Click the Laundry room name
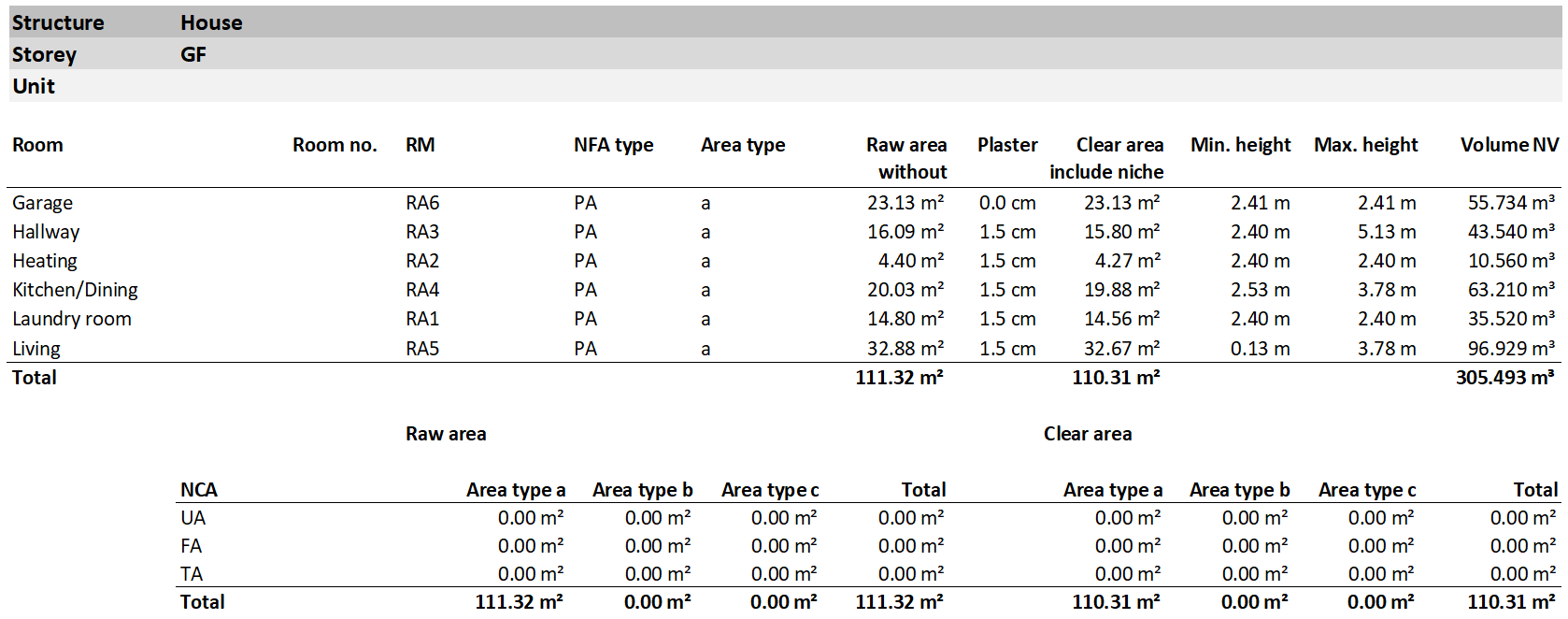Viewport: 1568px width, 619px height. [x=72, y=319]
